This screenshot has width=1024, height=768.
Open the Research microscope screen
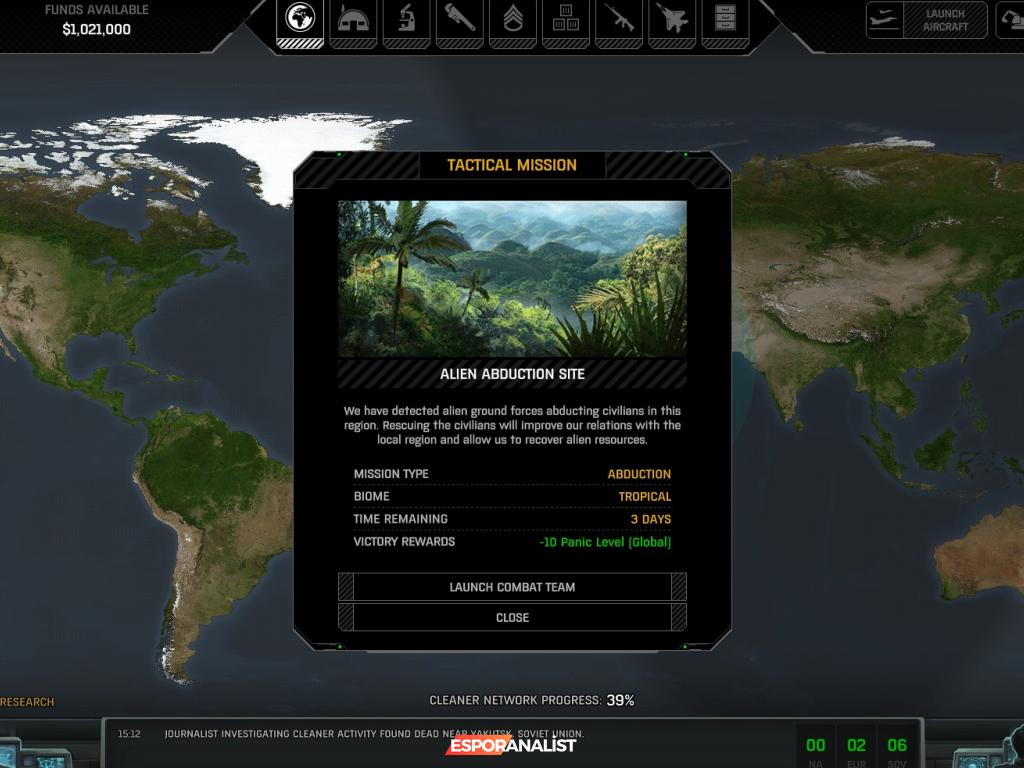pyautogui.click(x=406, y=21)
